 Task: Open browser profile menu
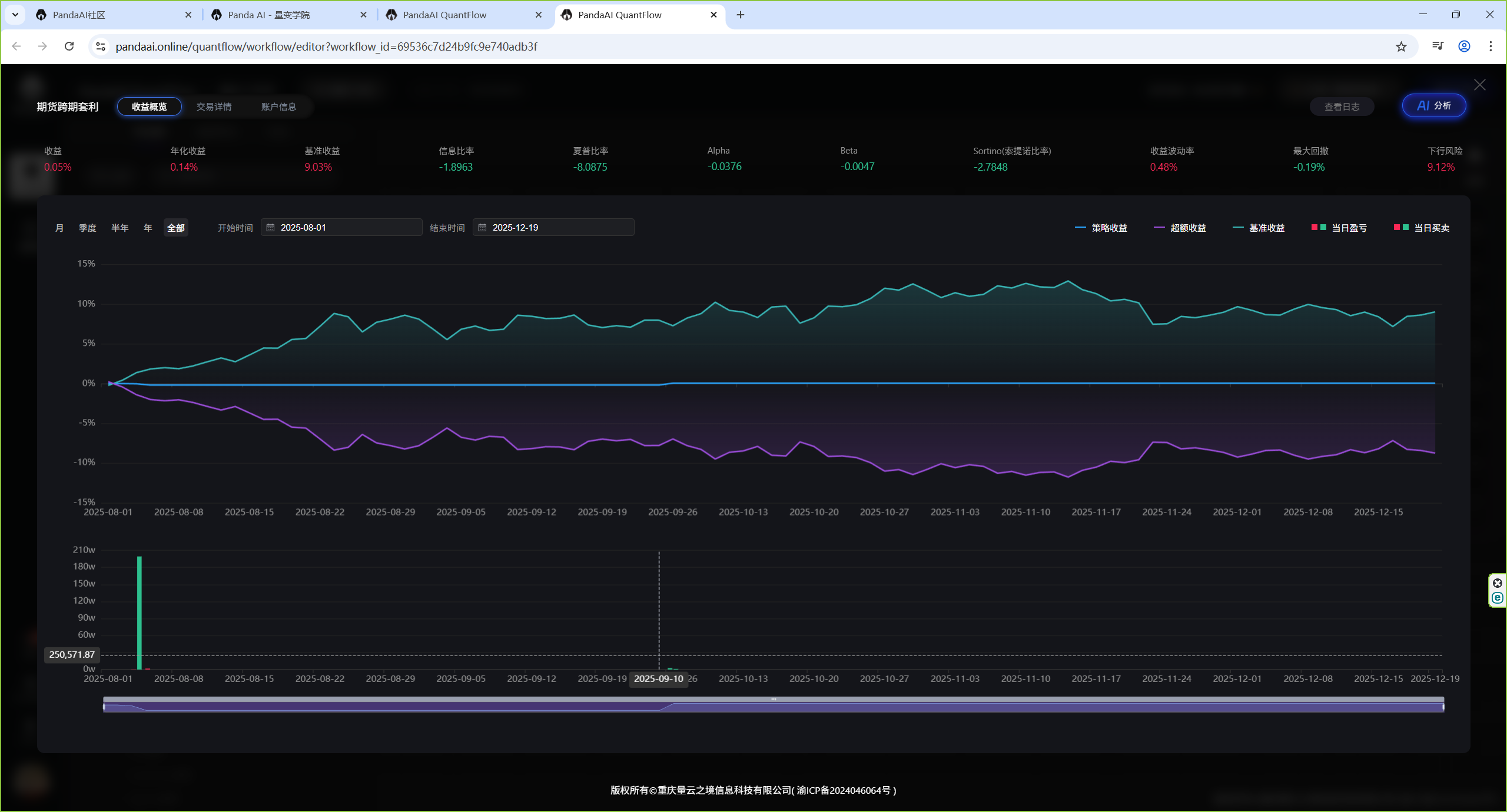tap(1465, 46)
